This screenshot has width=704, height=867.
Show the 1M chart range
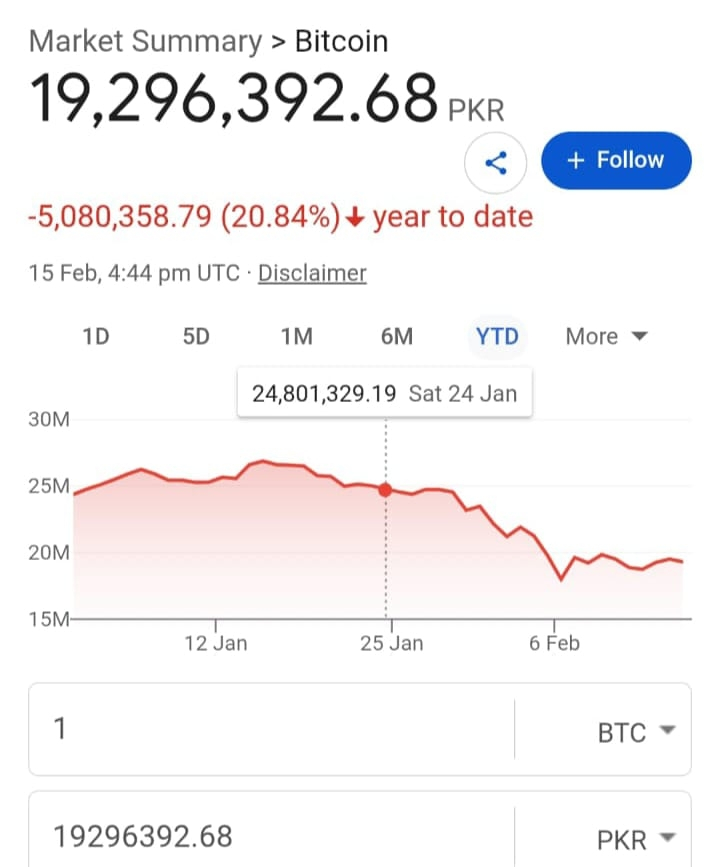[x=296, y=336]
